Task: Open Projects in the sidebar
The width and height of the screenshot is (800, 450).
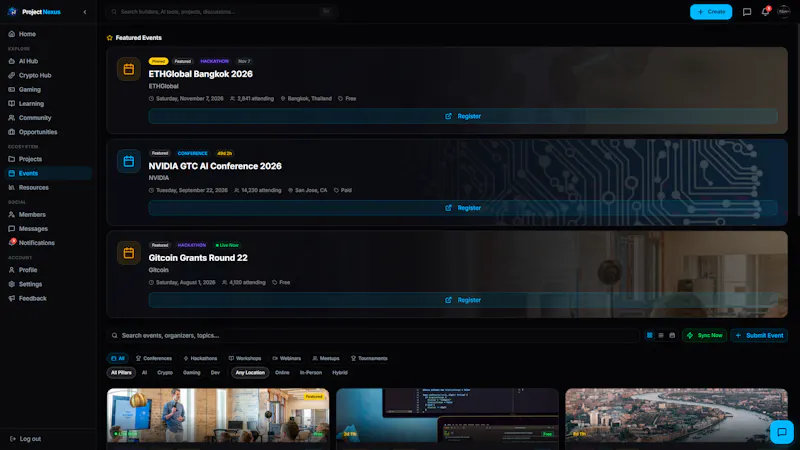Action: click(x=48, y=159)
